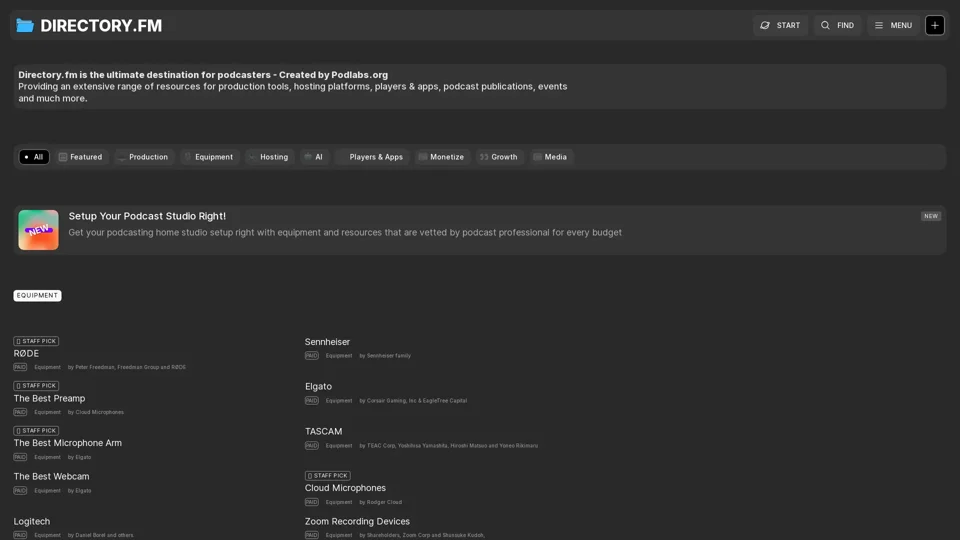Click 'by Corsair Gaming, Inc & EagleTree Capital'
The height and width of the screenshot is (540, 960).
413,400
